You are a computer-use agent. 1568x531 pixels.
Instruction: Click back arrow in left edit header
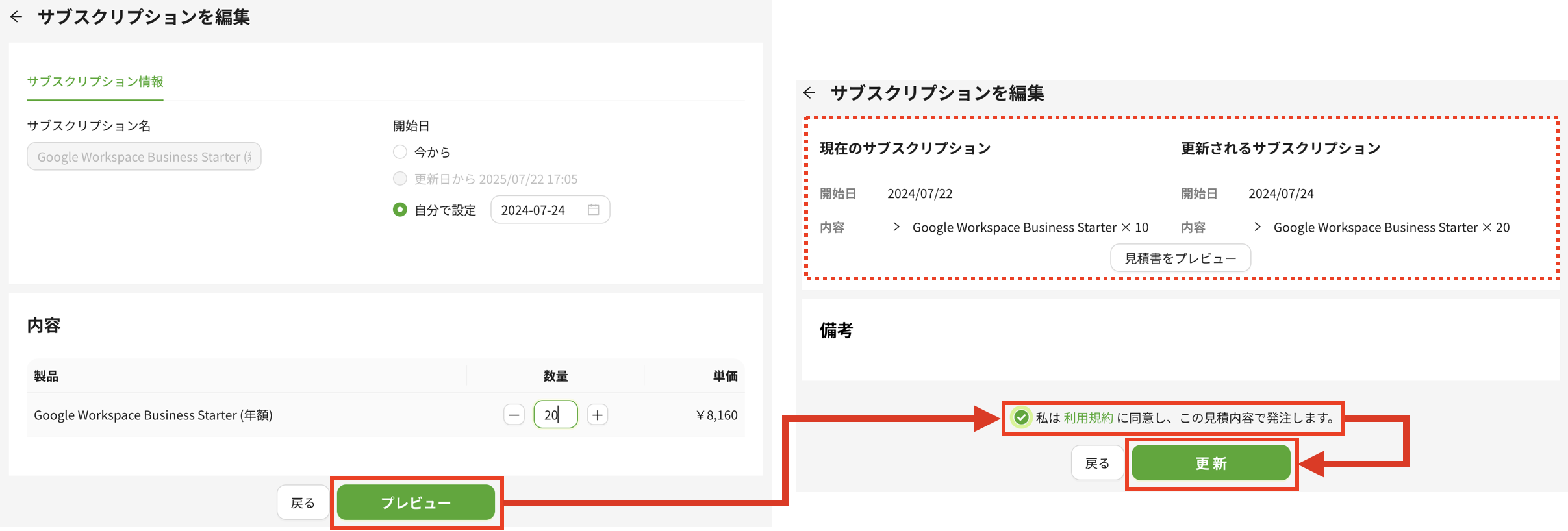coord(16,17)
